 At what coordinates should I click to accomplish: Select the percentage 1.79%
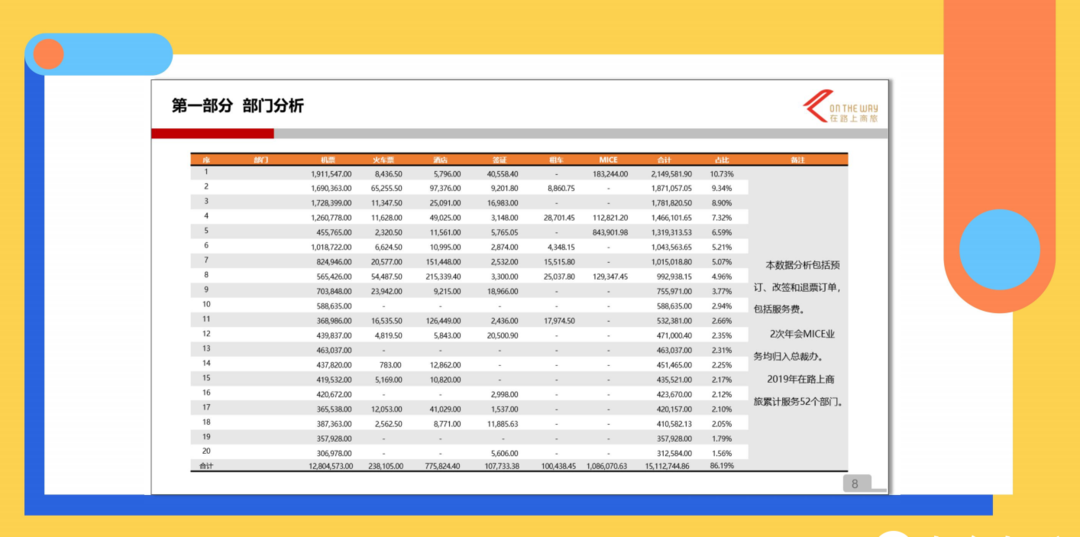coord(722,439)
